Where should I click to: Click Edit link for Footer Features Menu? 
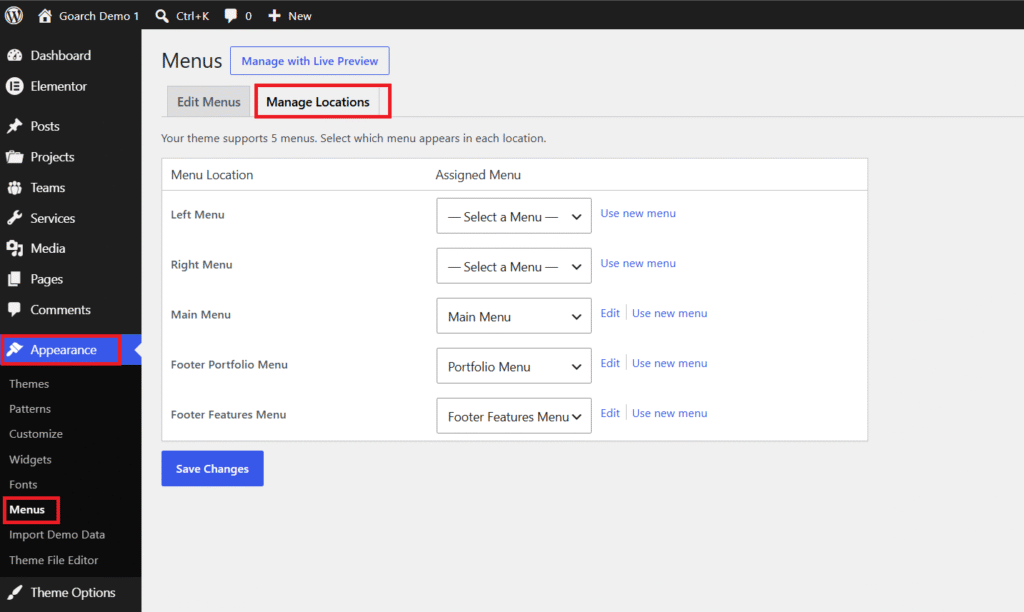click(x=610, y=413)
